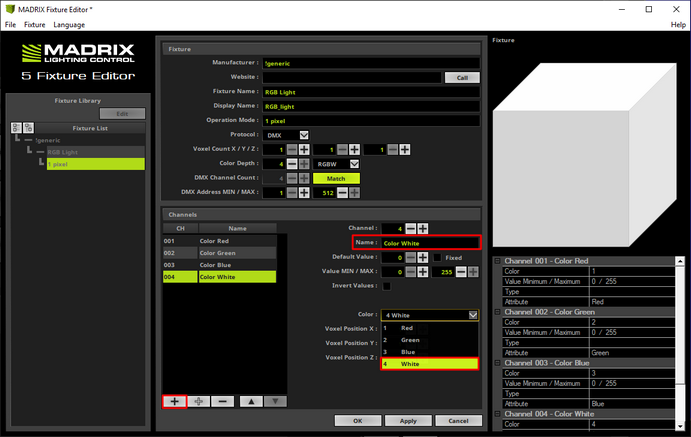The width and height of the screenshot is (691, 437).
Task: Decrease DMX Address MAX value
Action: 342,193
